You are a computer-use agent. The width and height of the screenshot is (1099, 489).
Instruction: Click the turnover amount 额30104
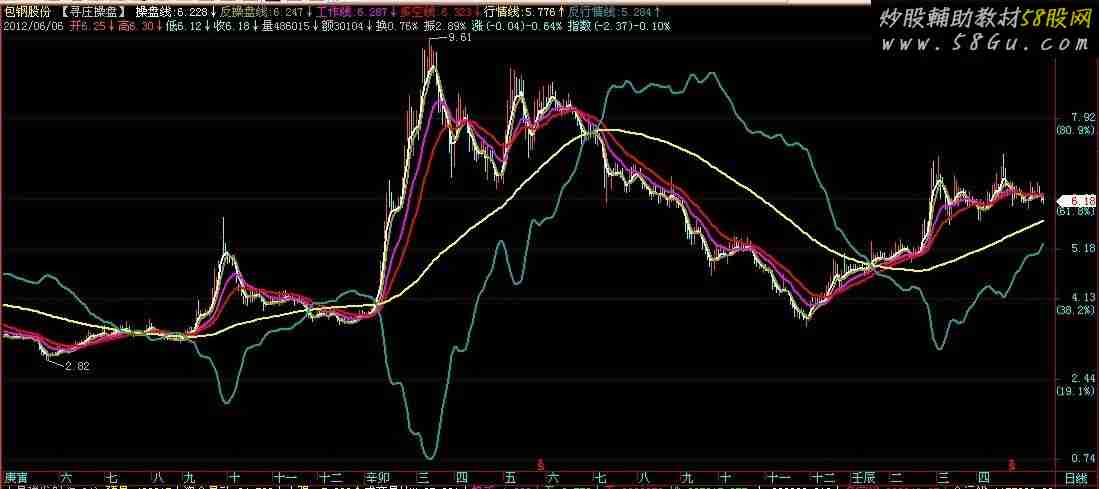(x=344, y=26)
